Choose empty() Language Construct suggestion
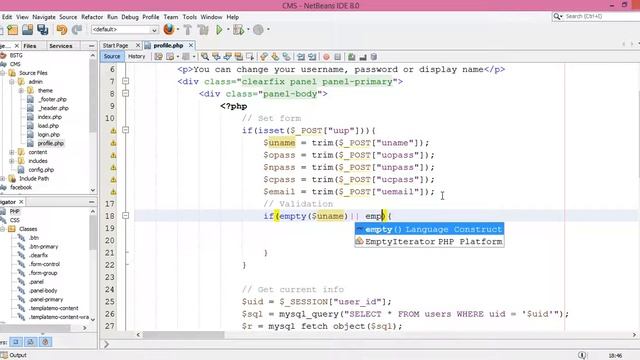 [429, 229]
